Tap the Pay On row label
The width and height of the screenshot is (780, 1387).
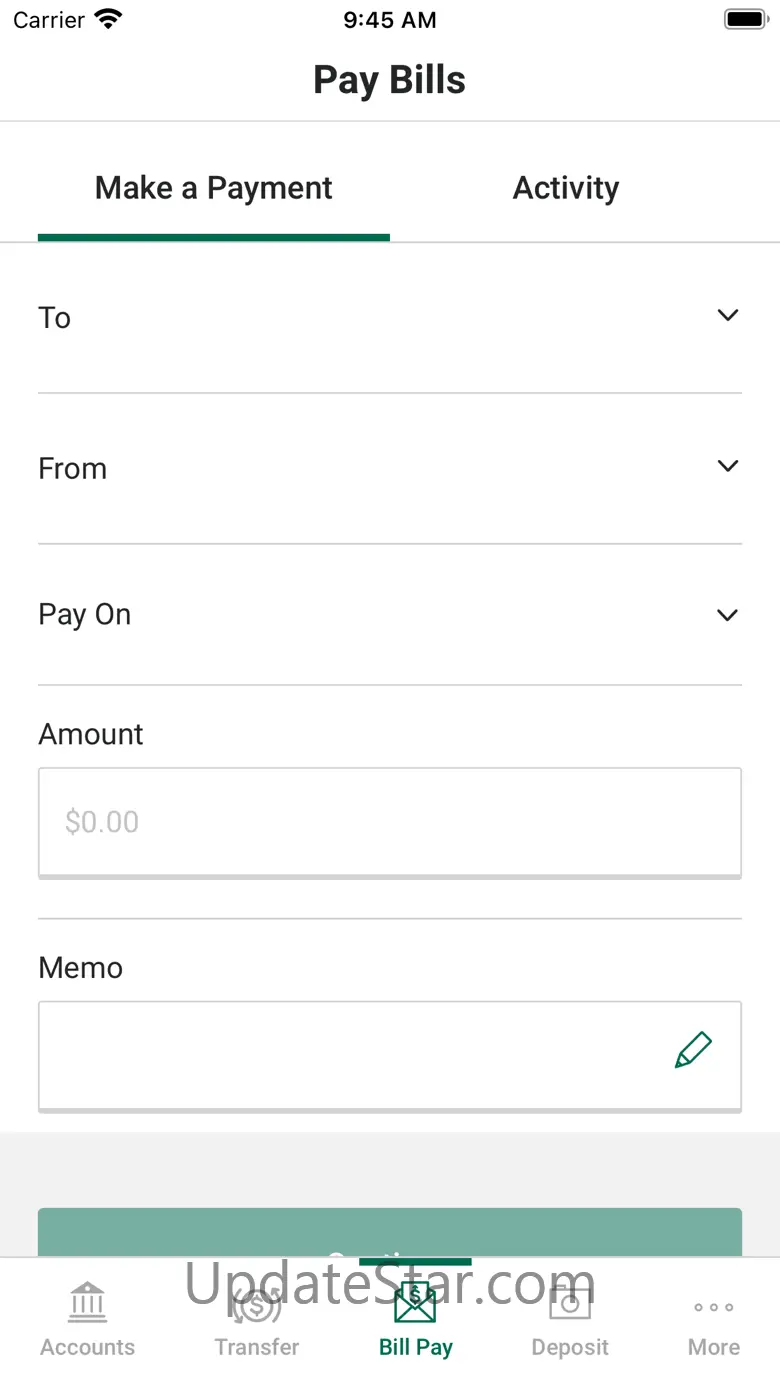[84, 615]
